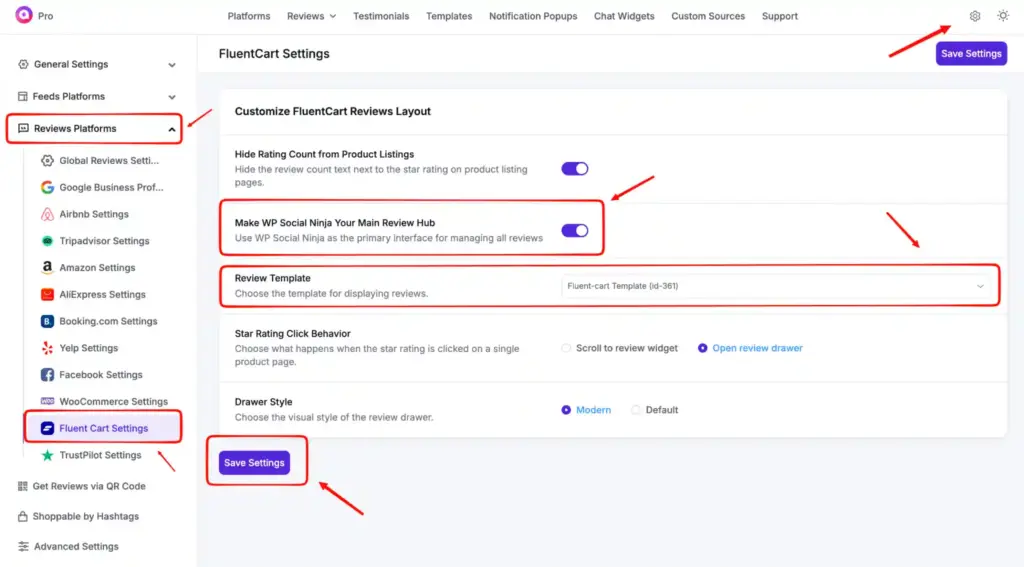Image resolution: width=1024 pixels, height=567 pixels.
Task: Open Chat Widgets menu item
Action: [x=624, y=16]
